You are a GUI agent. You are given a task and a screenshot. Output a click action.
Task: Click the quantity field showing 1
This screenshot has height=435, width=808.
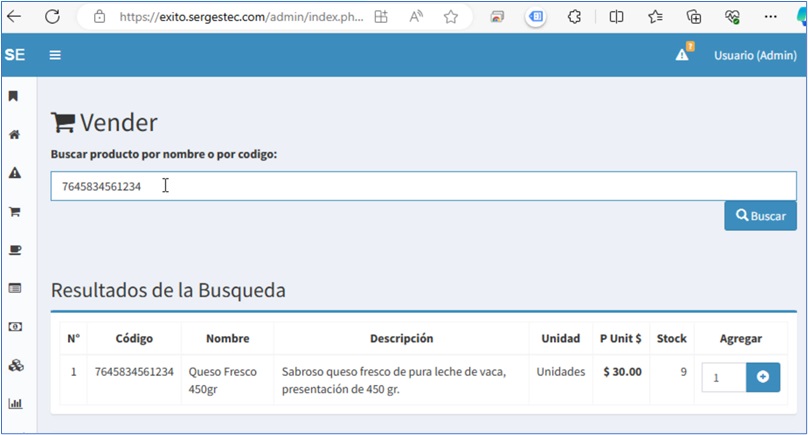(x=724, y=377)
